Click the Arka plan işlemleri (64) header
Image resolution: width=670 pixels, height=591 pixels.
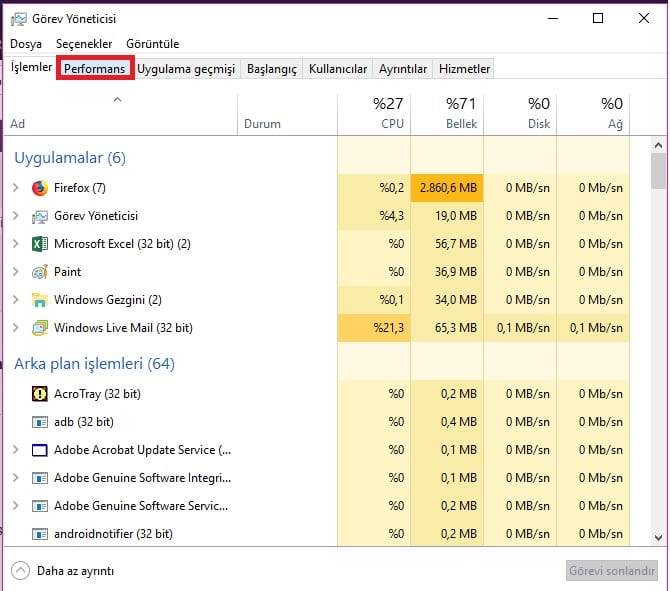[x=94, y=364]
